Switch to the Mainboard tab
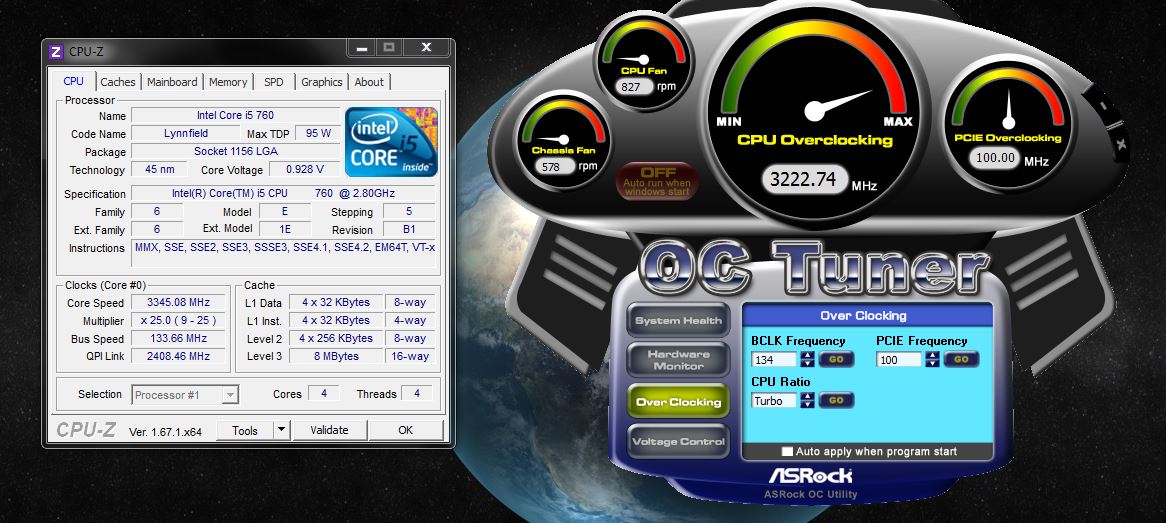Screen dimensions: 1166x523 click(x=172, y=82)
